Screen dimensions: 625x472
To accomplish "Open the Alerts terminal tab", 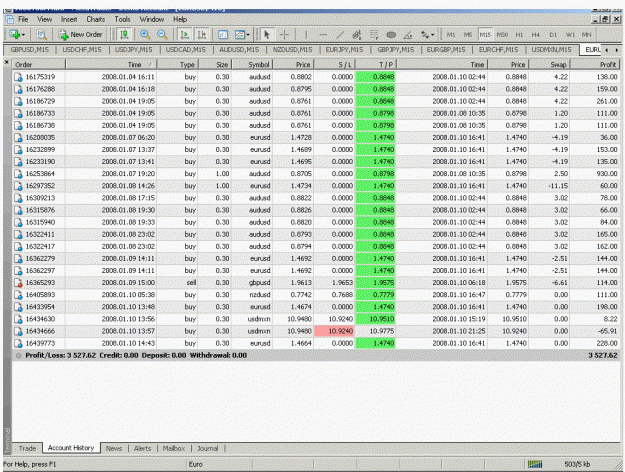I will 142,448.
